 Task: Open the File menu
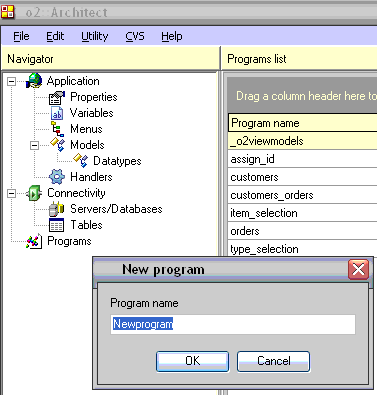point(21,36)
